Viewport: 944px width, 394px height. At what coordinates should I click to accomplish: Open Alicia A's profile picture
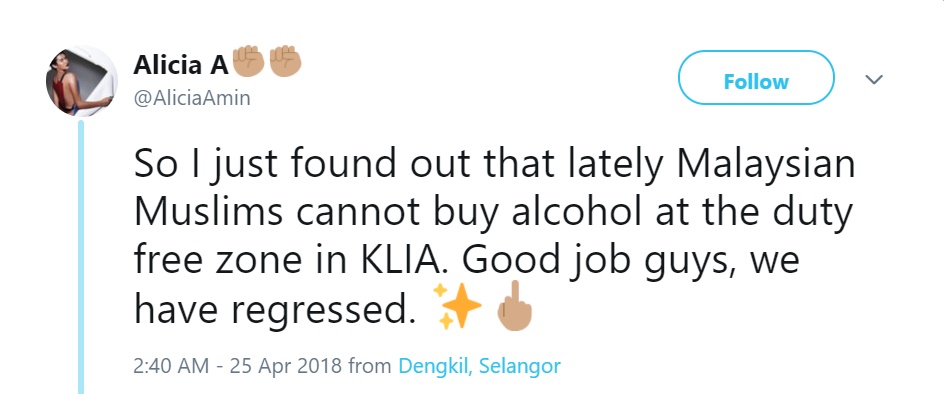81,80
